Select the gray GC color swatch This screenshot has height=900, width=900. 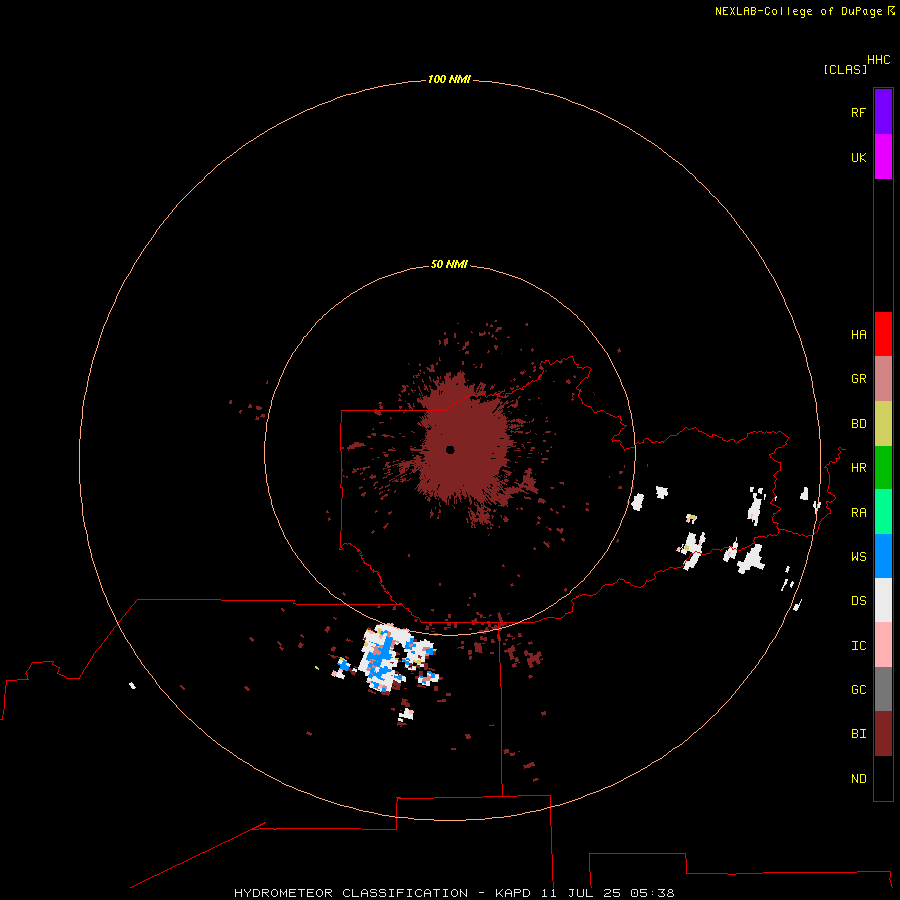tap(883, 689)
